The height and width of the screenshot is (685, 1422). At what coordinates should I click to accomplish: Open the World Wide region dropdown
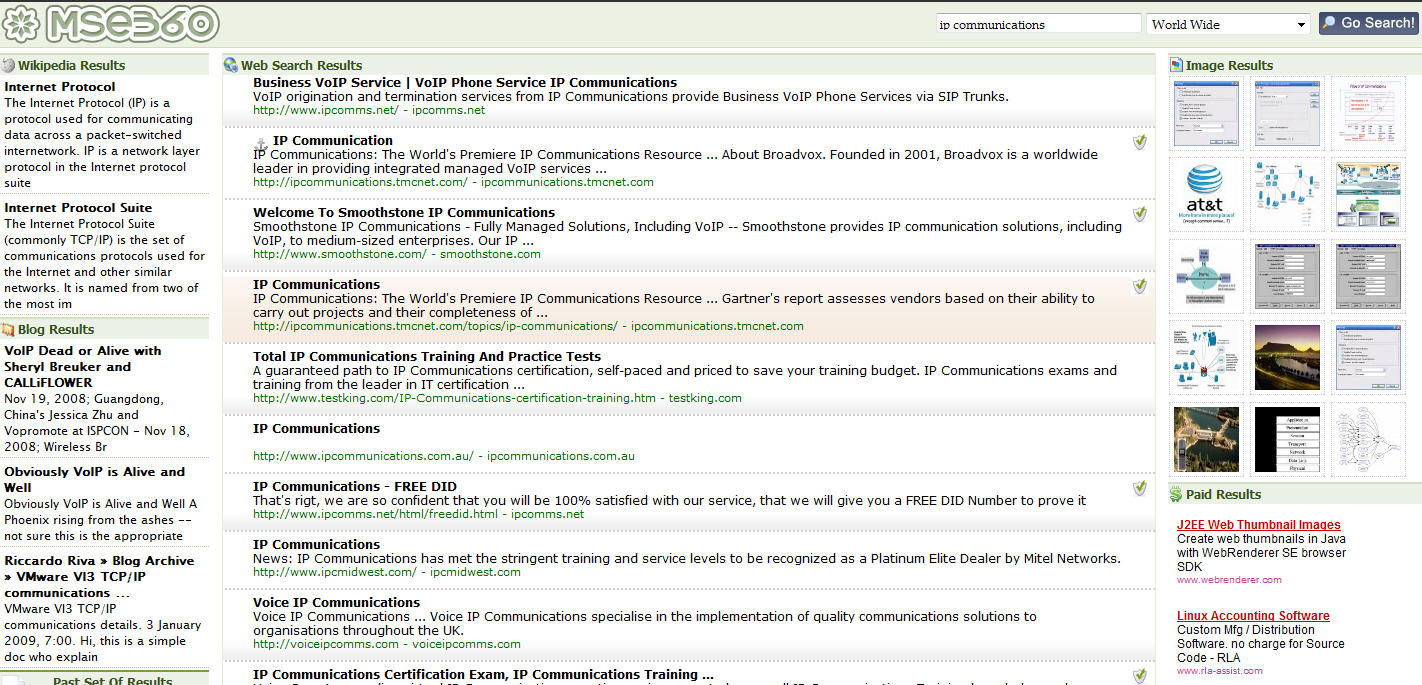tap(1229, 24)
